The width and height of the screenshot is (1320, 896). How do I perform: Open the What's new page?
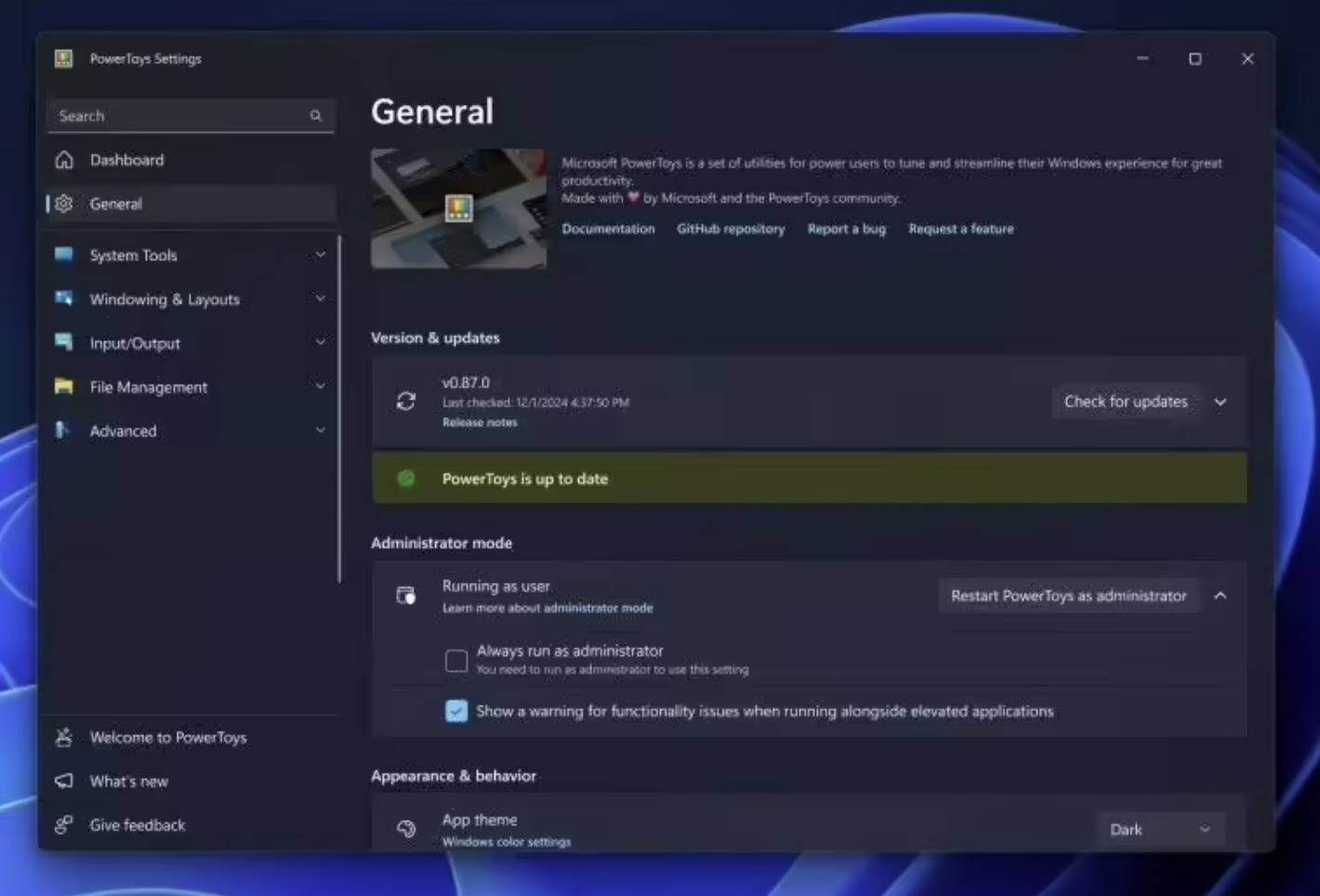[x=191, y=781]
